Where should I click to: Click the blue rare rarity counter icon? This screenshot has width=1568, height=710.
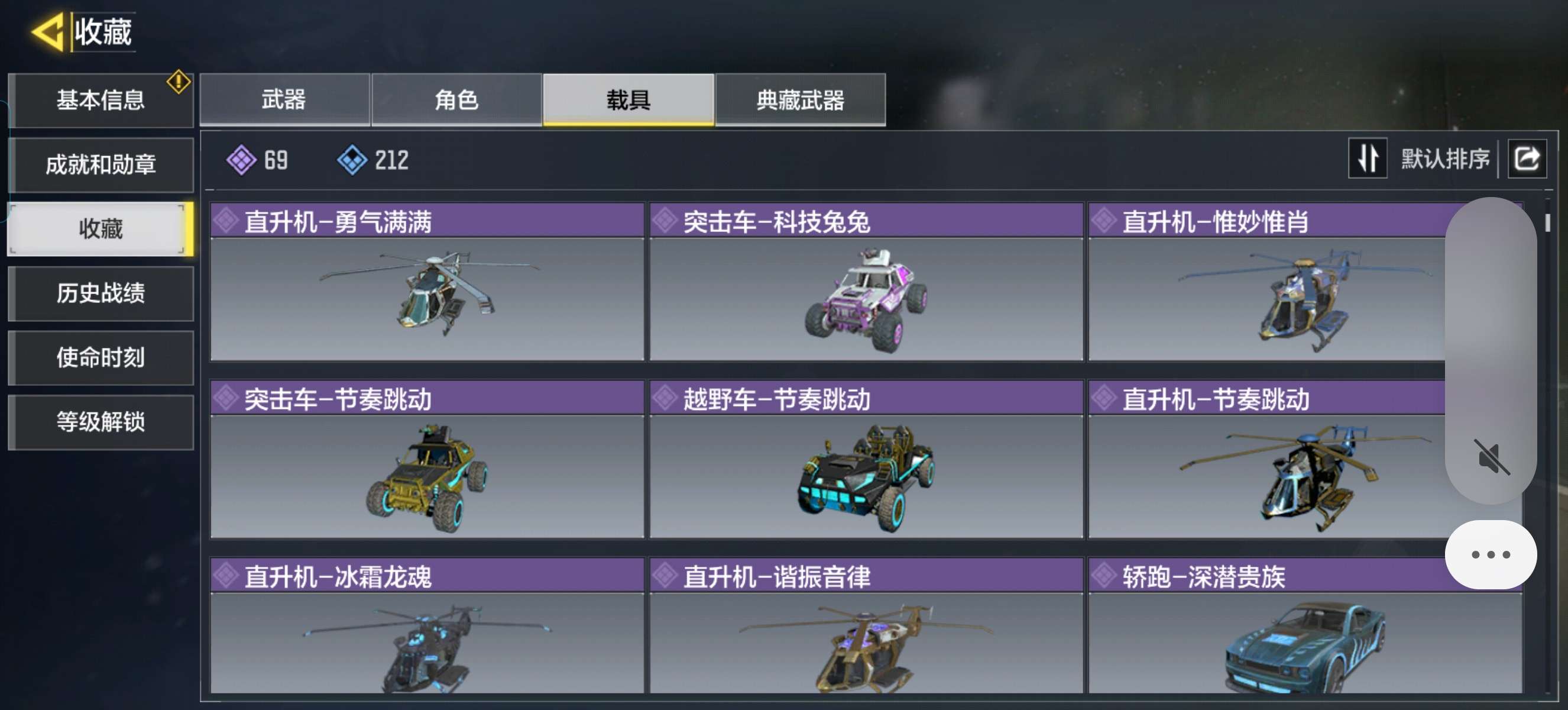352,160
